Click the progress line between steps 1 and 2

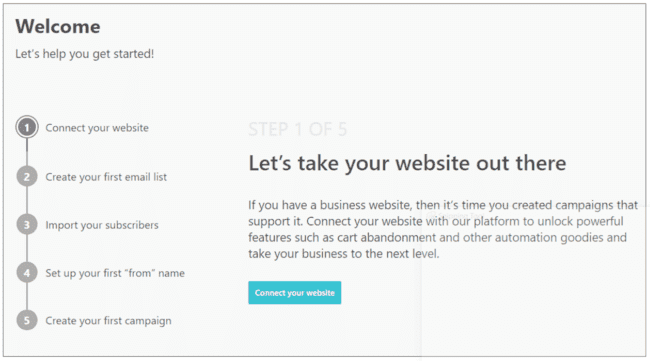click(x=27, y=153)
